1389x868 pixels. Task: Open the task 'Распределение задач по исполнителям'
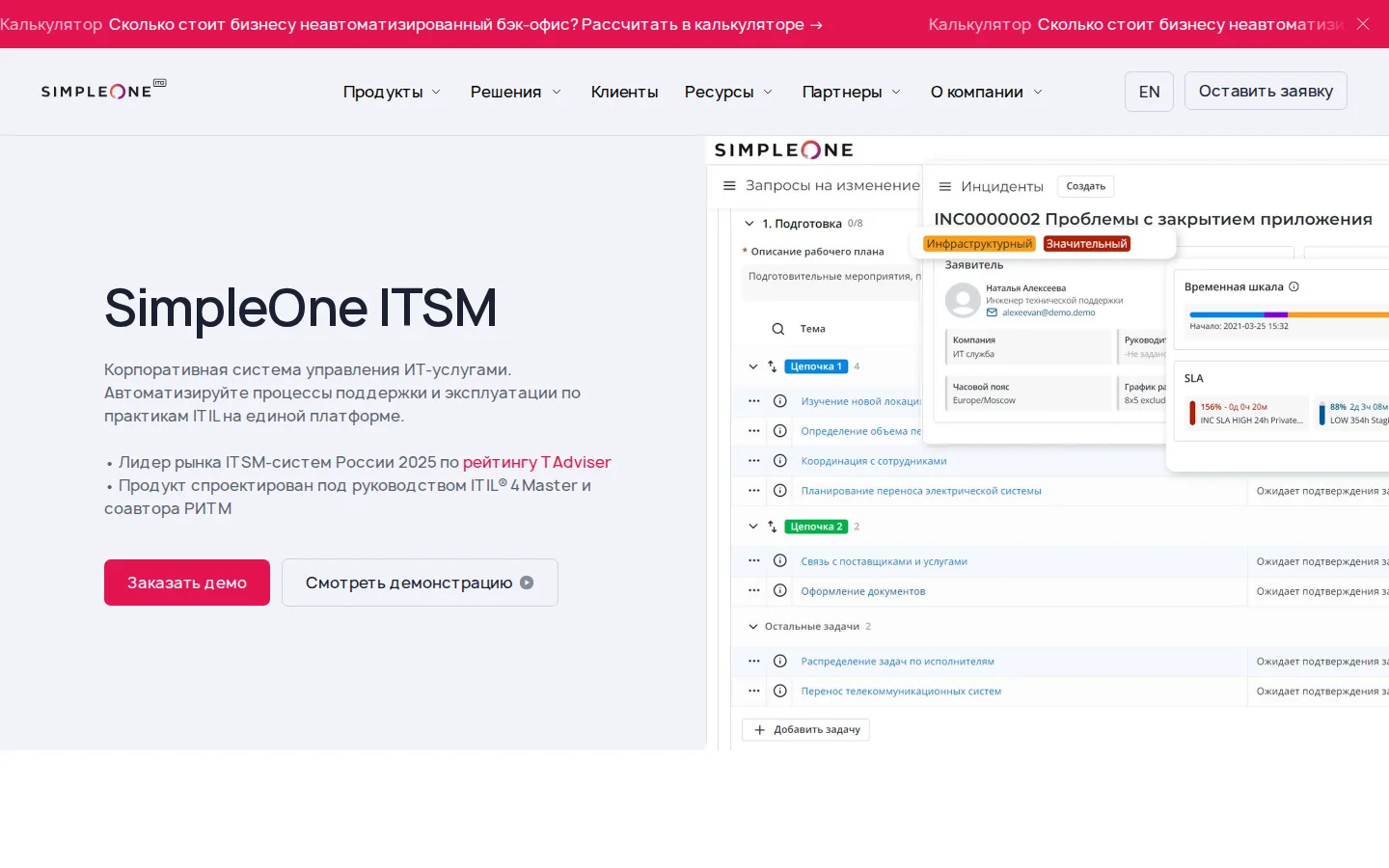click(x=897, y=662)
